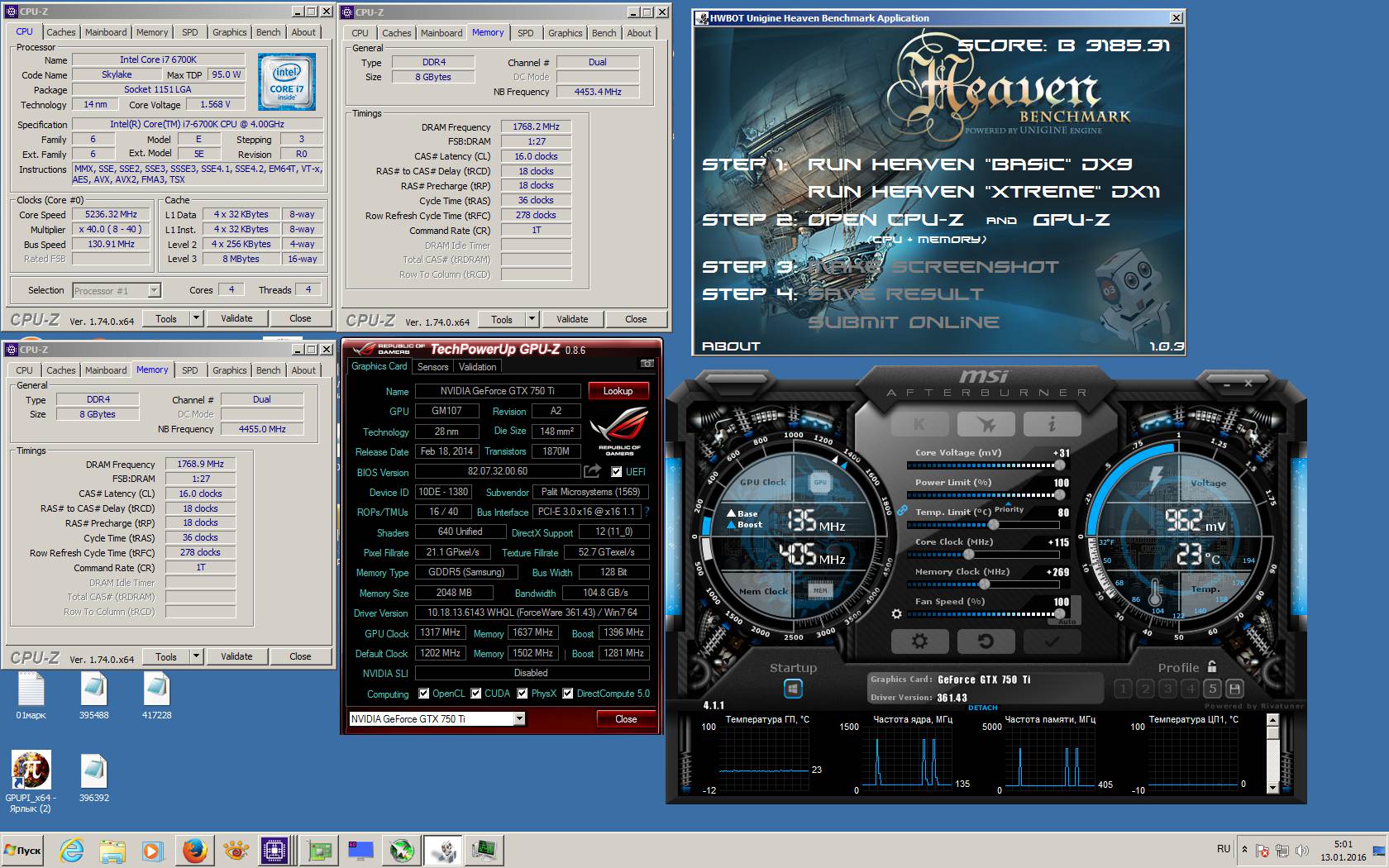
Task: Open desktop file 396392
Action: pos(93,779)
